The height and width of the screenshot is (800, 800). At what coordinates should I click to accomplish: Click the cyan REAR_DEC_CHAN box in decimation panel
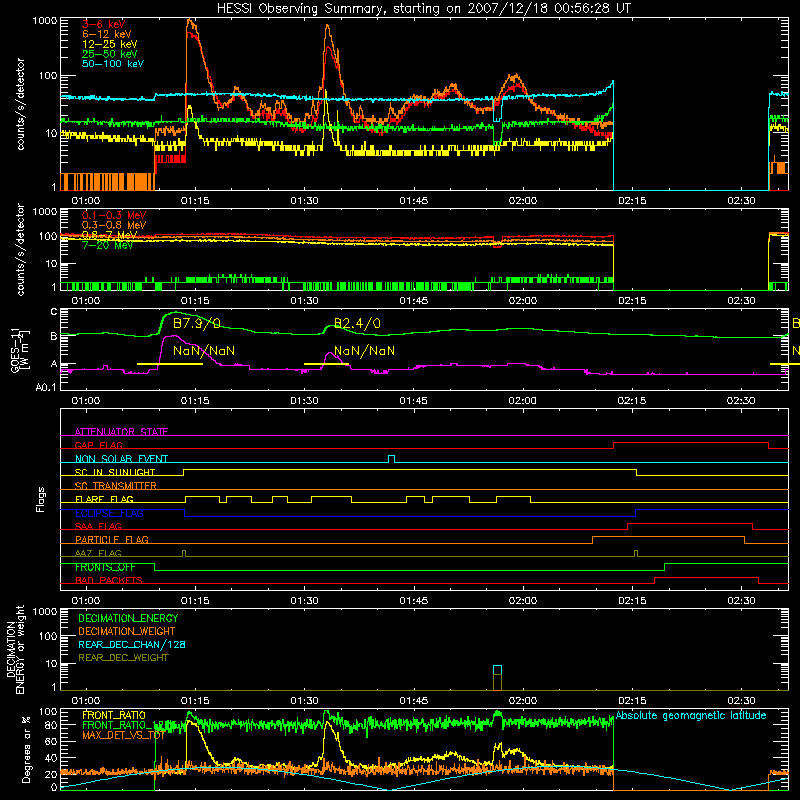coord(497,670)
